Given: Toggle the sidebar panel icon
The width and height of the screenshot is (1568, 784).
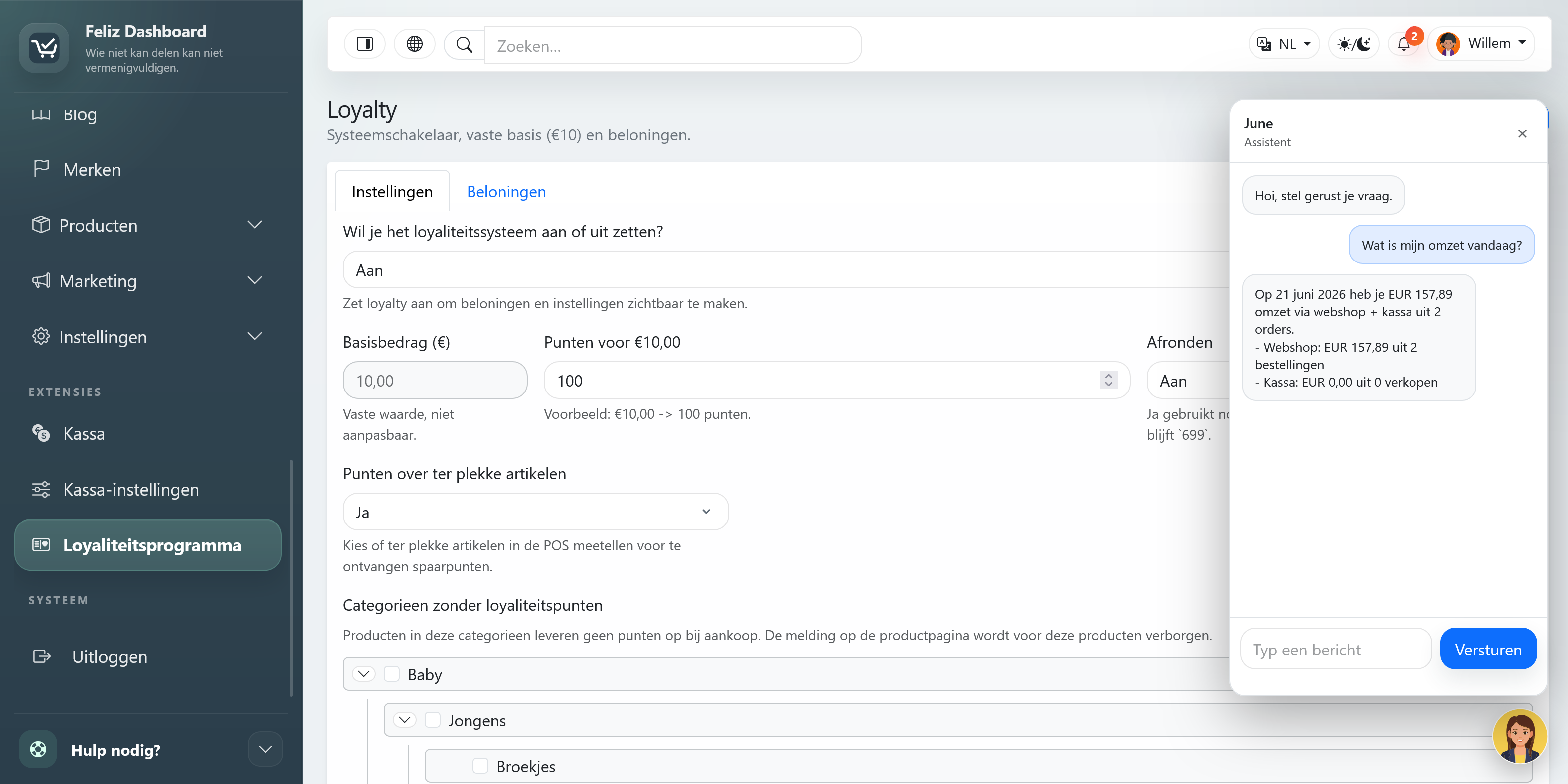Looking at the screenshot, I should point(365,44).
